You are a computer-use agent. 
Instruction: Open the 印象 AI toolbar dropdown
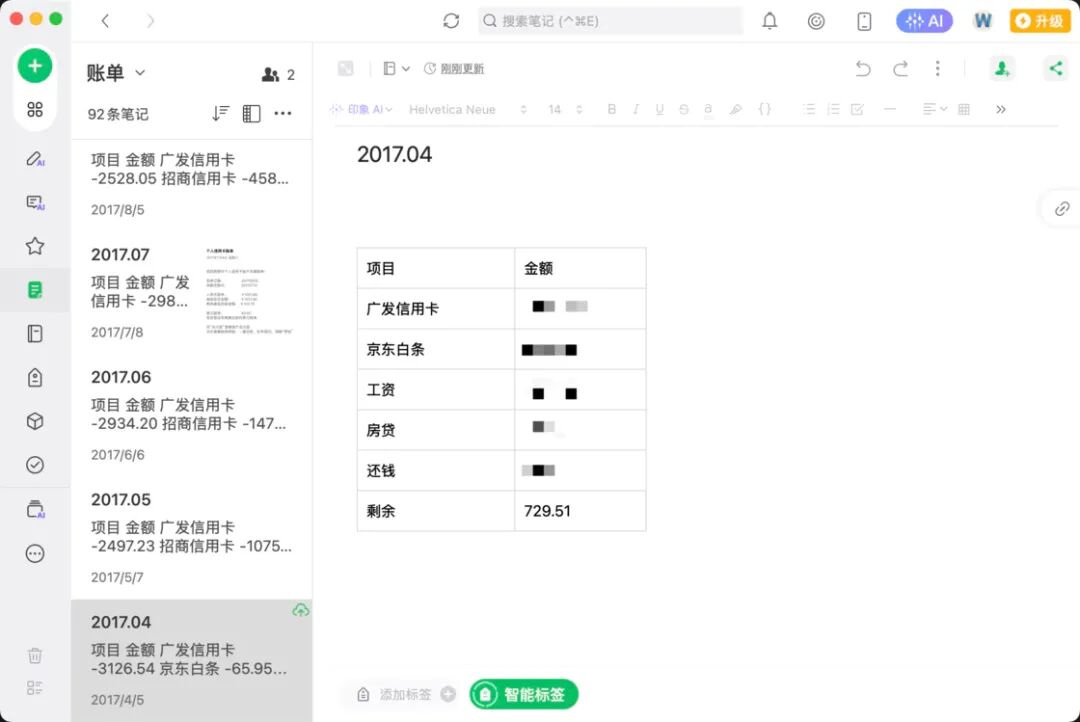[361, 110]
